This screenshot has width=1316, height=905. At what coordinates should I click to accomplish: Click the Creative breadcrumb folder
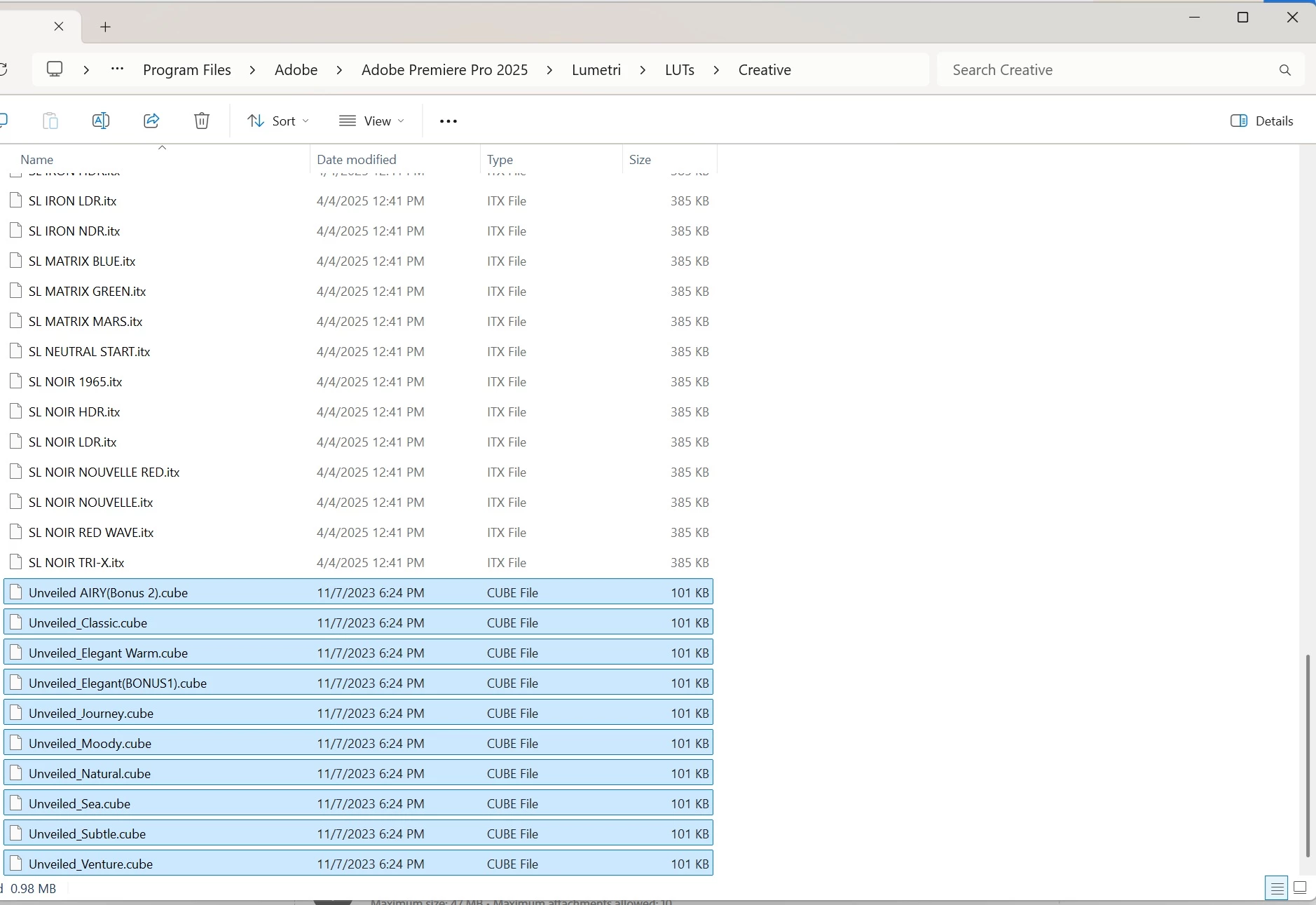765,70
